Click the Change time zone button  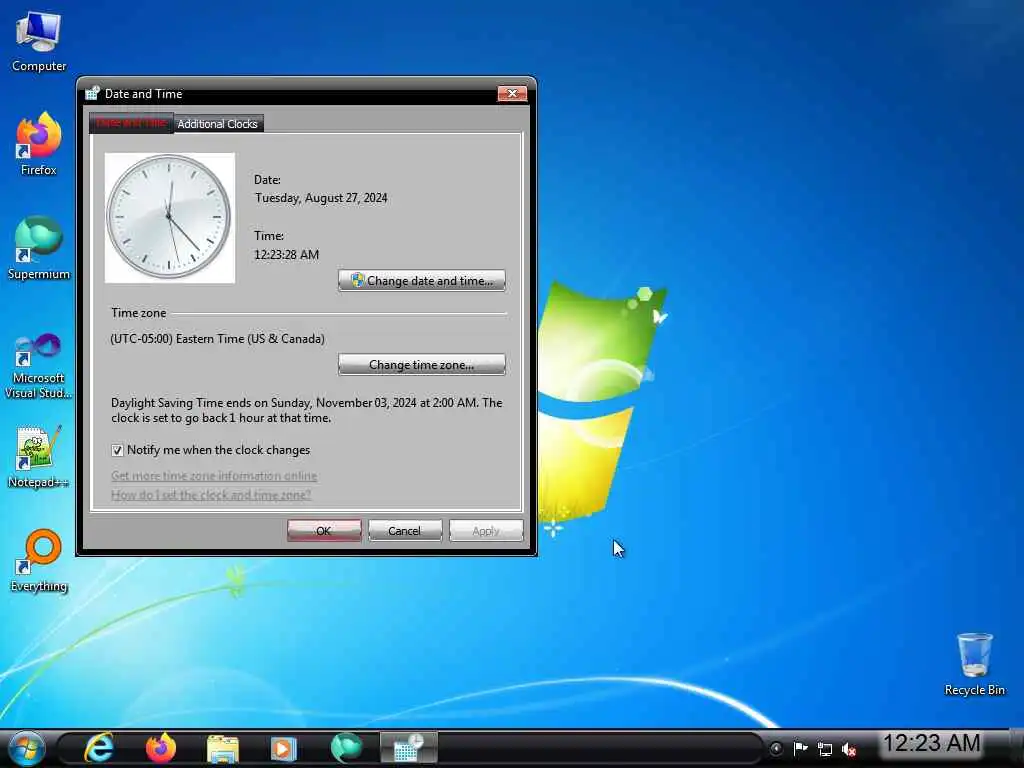[422, 364]
